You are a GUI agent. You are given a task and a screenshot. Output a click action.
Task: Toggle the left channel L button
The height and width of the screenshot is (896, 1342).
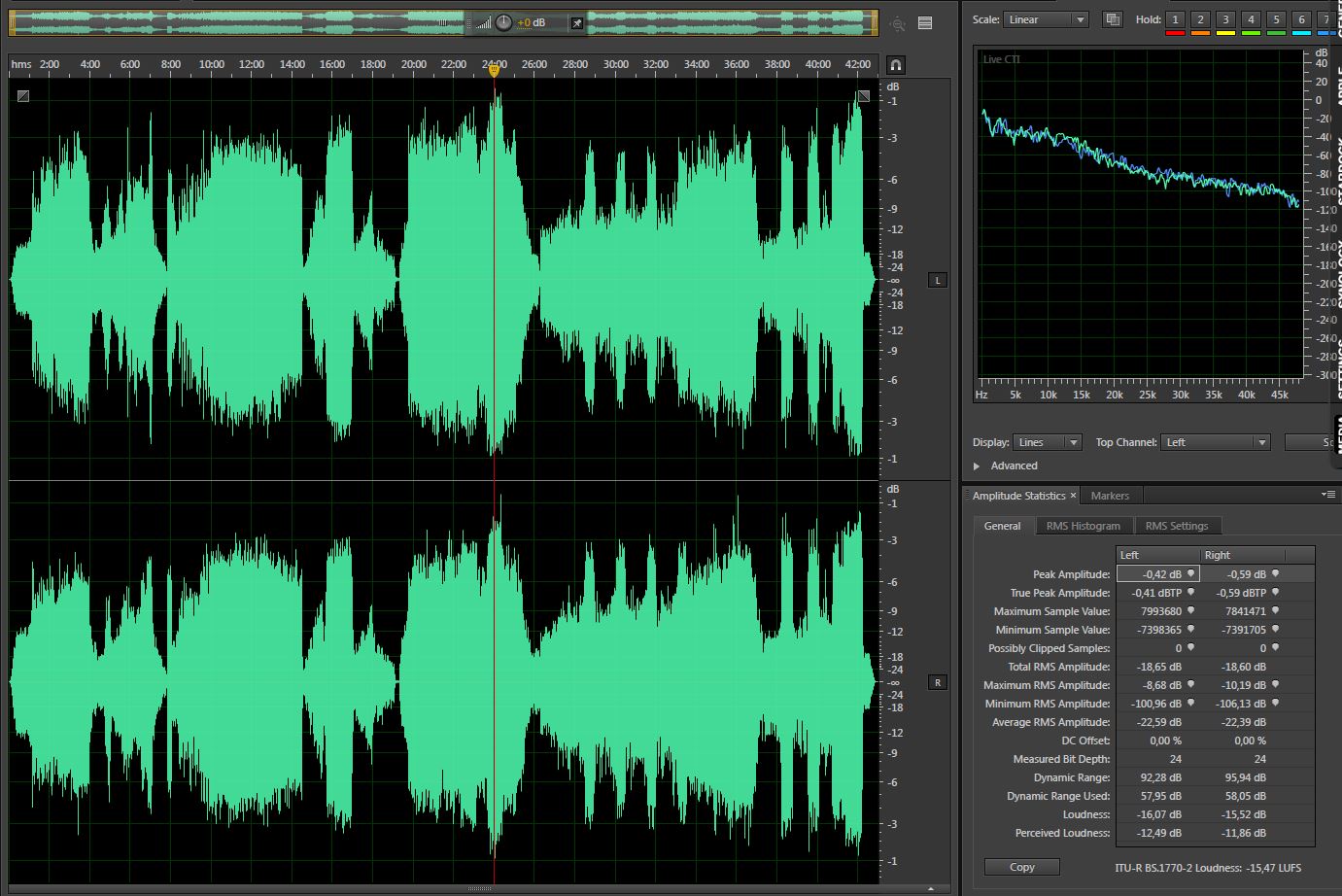938,280
